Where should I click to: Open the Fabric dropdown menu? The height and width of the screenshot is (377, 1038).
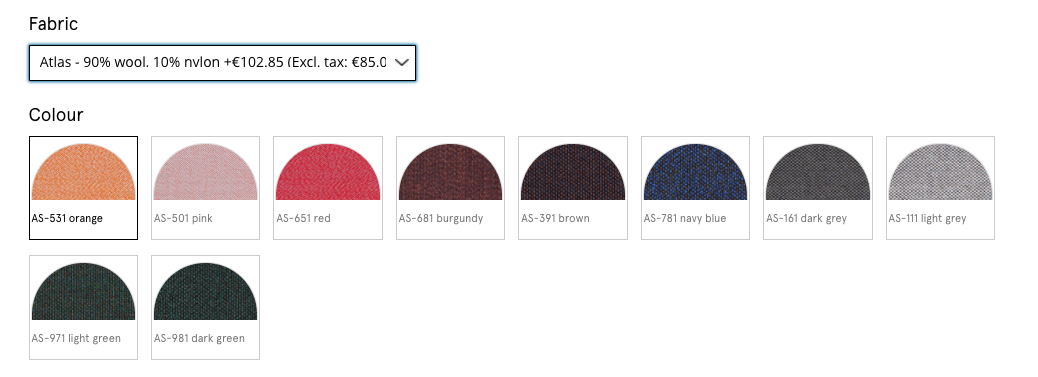(222, 63)
